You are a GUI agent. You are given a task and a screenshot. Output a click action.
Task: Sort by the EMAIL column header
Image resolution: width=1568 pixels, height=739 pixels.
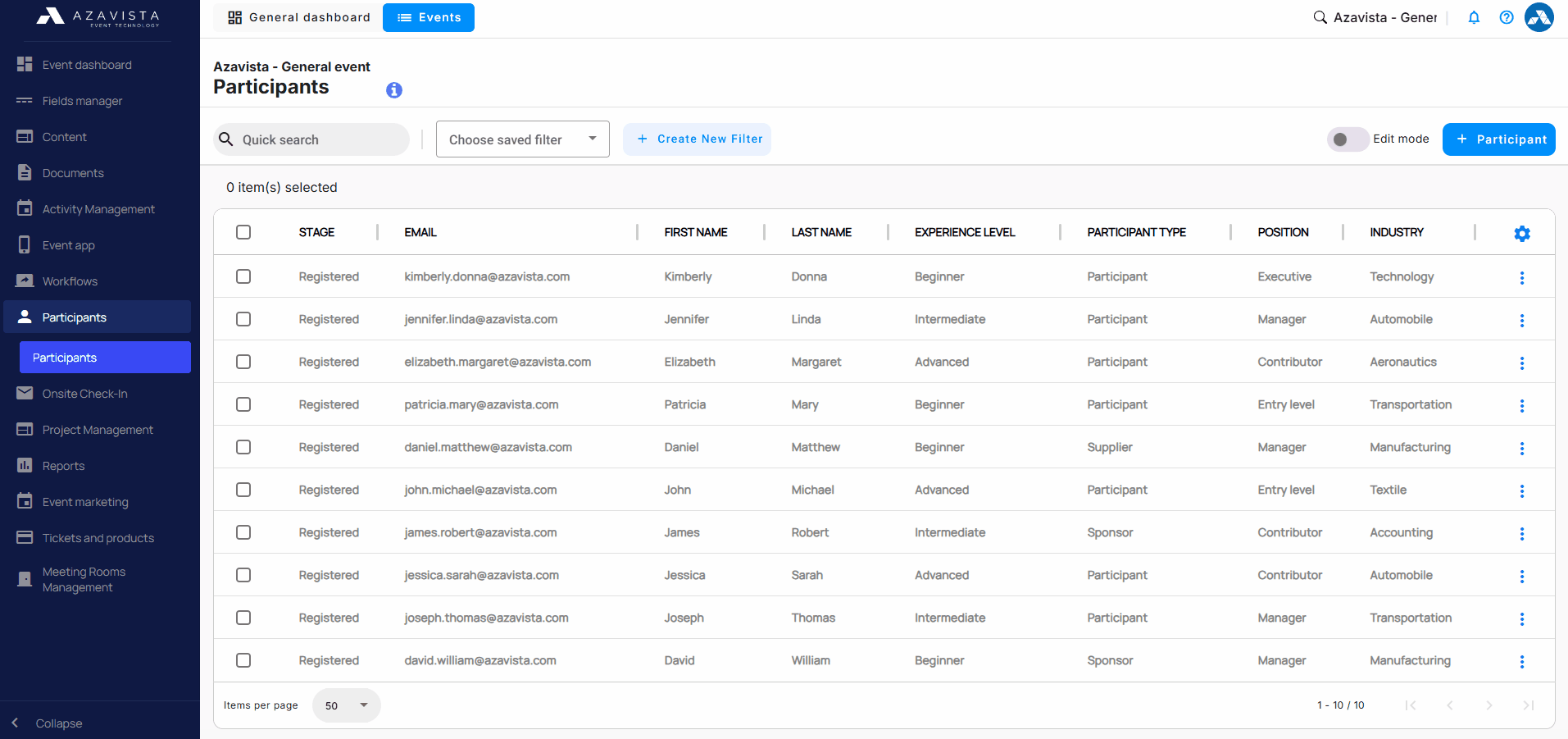coord(420,232)
